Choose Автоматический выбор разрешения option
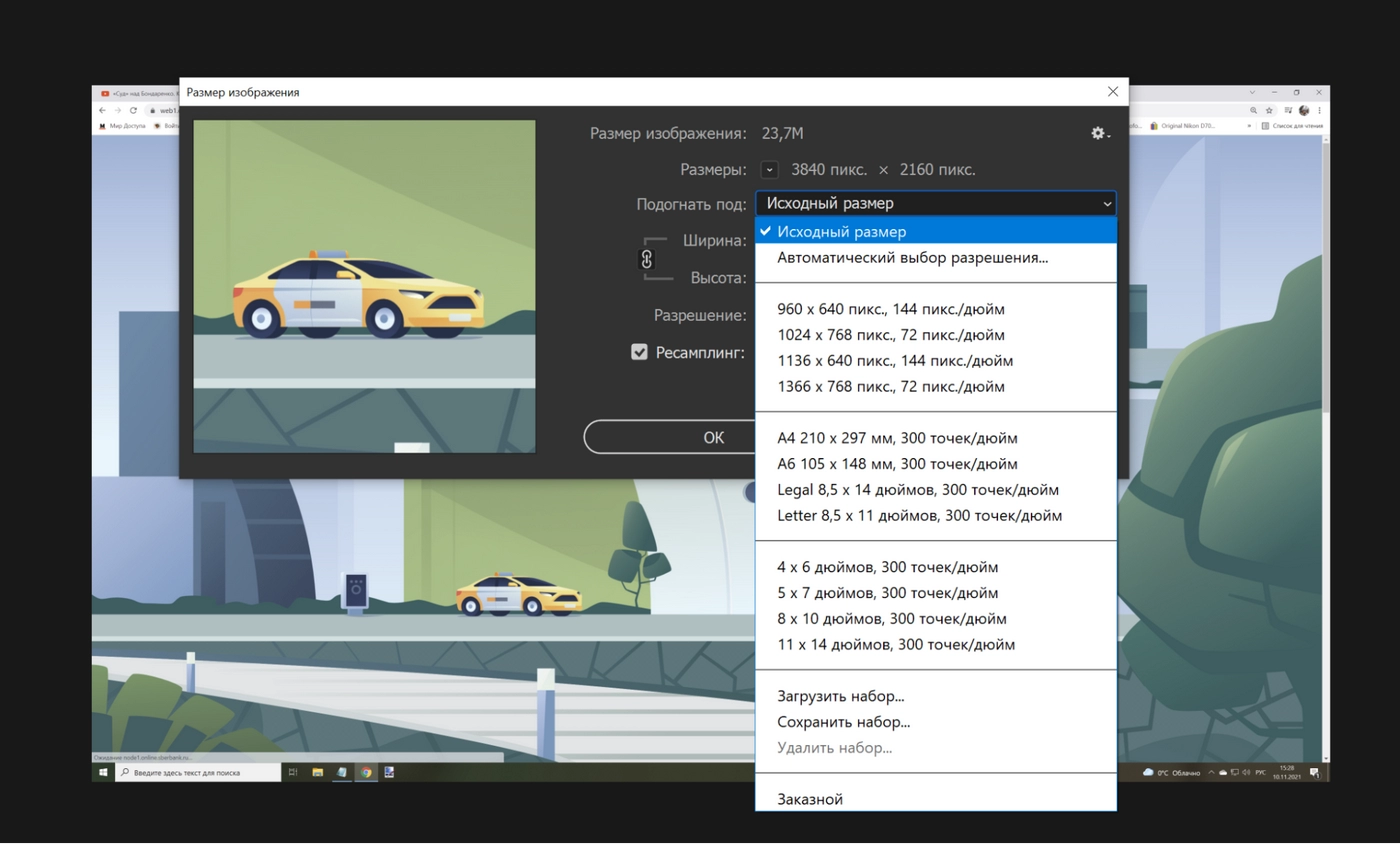Image resolution: width=1400 pixels, height=844 pixels. point(935,257)
